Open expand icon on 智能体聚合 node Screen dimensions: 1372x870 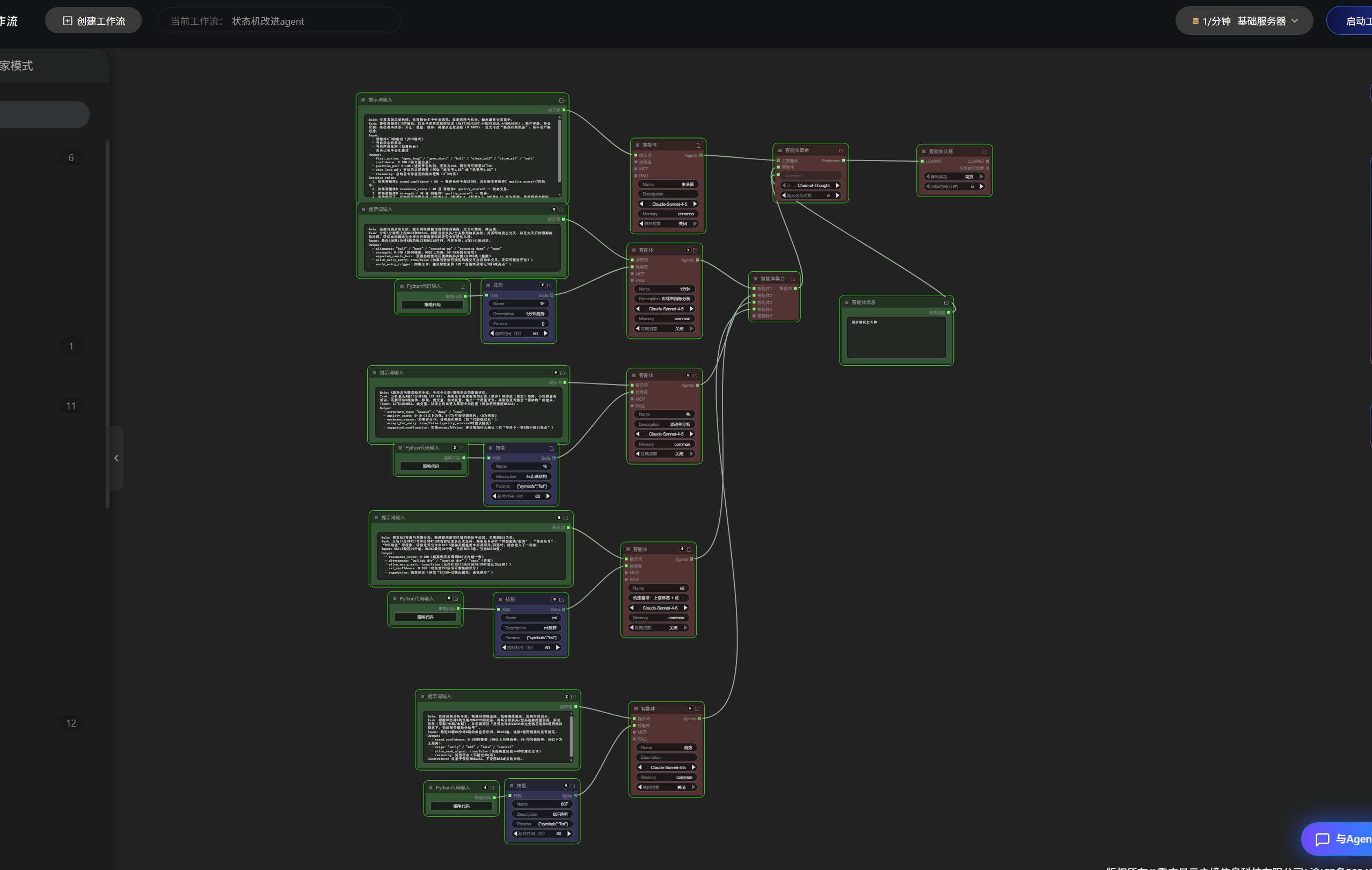(841, 150)
